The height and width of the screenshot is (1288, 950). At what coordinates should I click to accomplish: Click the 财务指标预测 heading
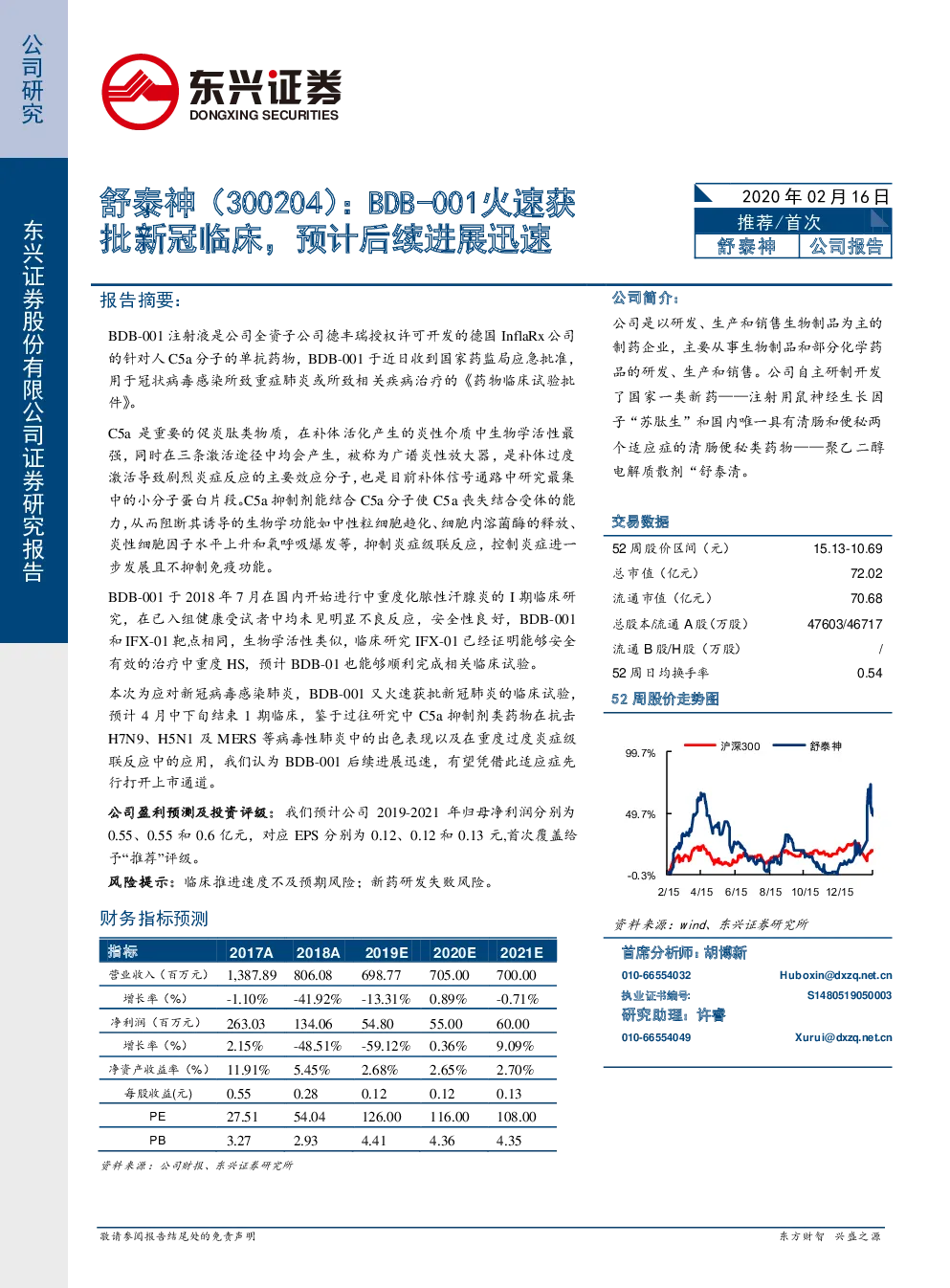154,919
